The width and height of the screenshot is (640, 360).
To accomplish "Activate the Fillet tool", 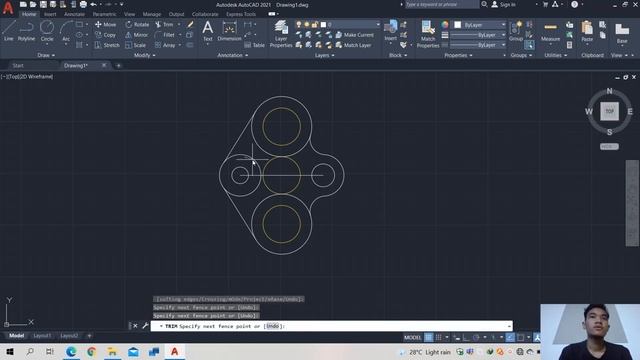I will [x=165, y=35].
